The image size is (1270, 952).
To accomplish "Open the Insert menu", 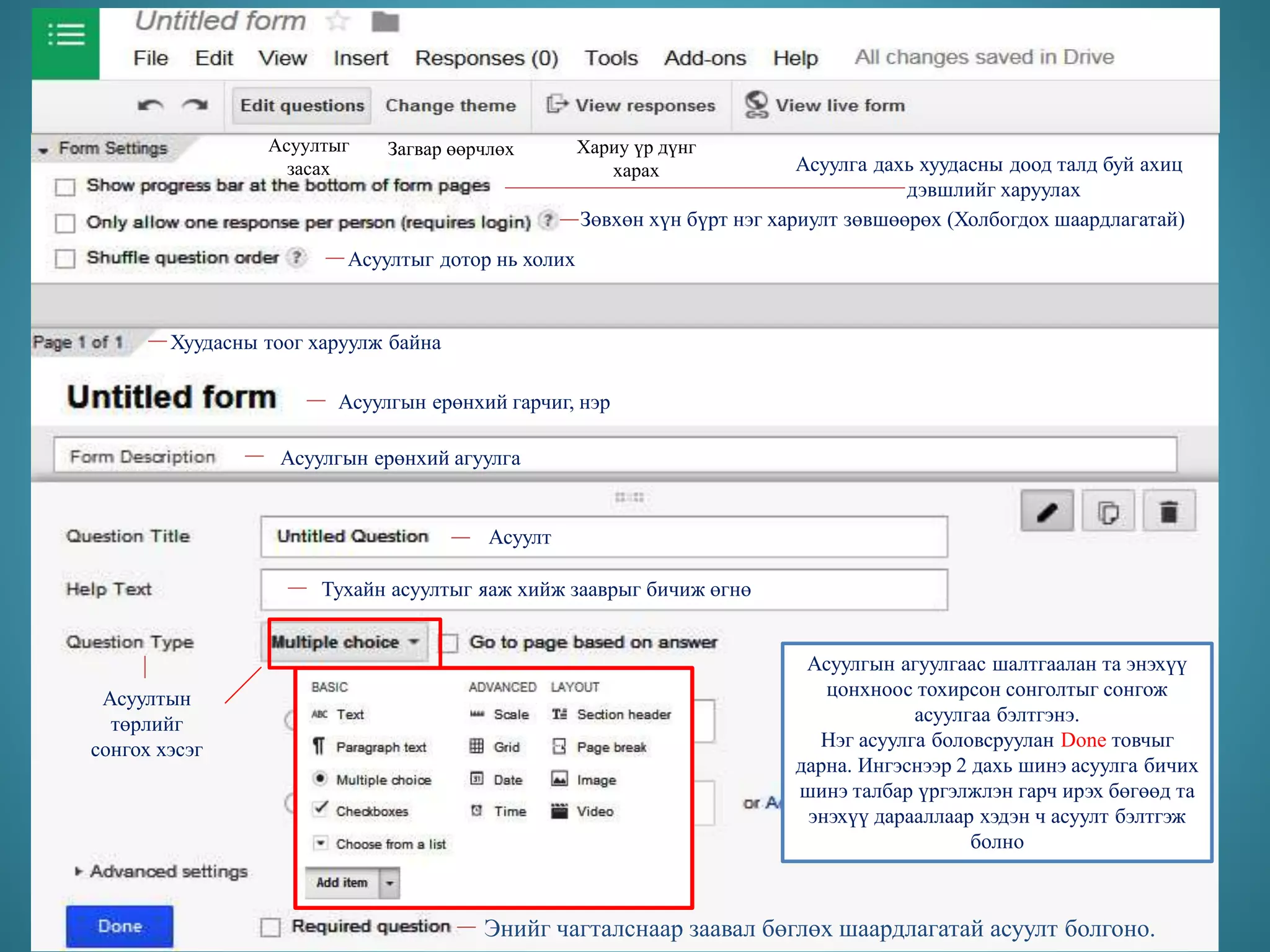I will [360, 58].
